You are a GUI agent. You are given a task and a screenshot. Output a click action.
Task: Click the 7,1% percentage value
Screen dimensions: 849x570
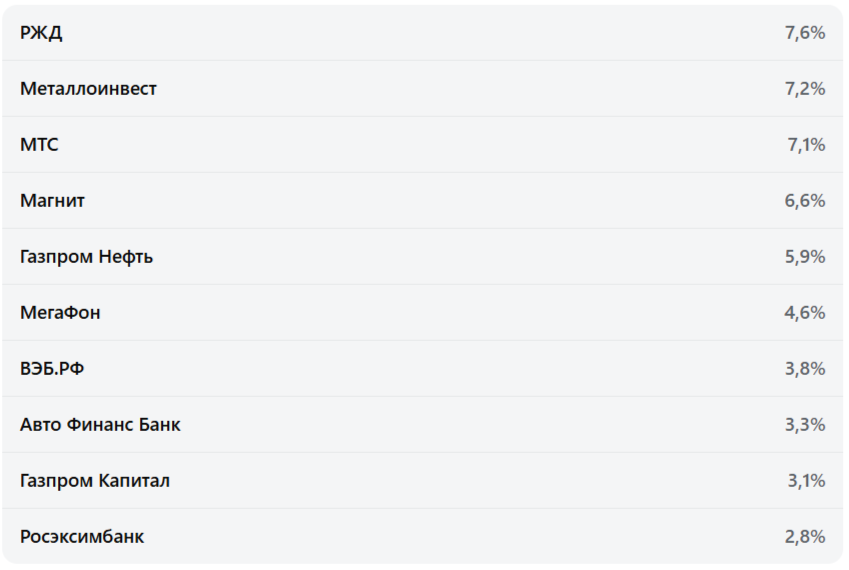tap(806, 145)
